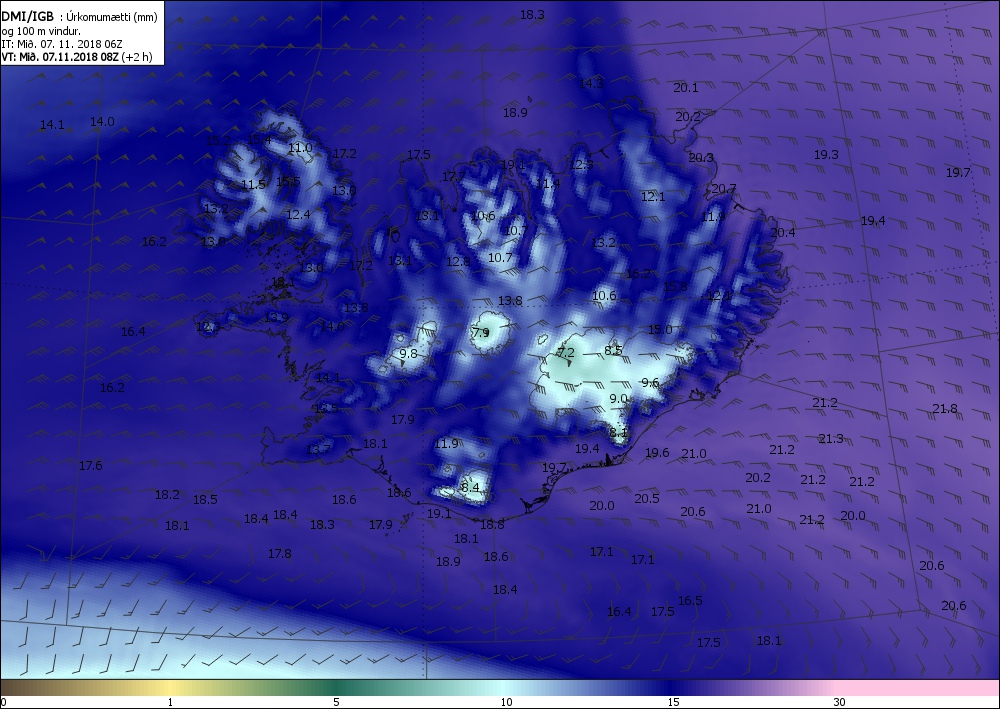Click the legend tick label 30
1000x709 pixels.
(x=839, y=702)
